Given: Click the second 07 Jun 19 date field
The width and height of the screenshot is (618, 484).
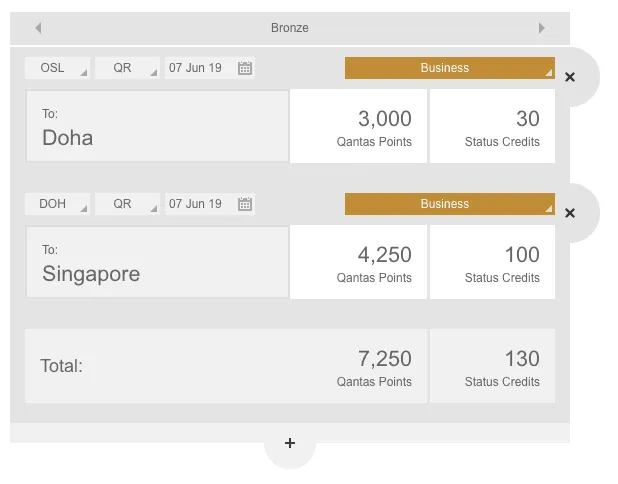Looking at the screenshot, I should point(210,204).
